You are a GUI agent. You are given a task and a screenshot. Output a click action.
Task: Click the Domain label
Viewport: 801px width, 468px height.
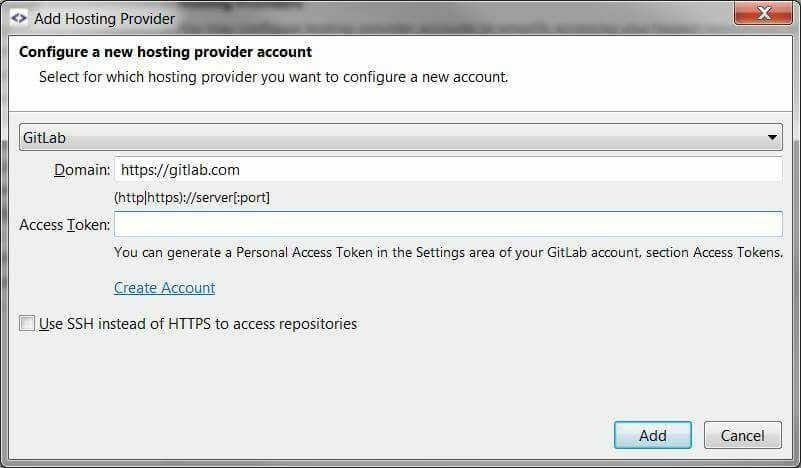click(x=82, y=170)
